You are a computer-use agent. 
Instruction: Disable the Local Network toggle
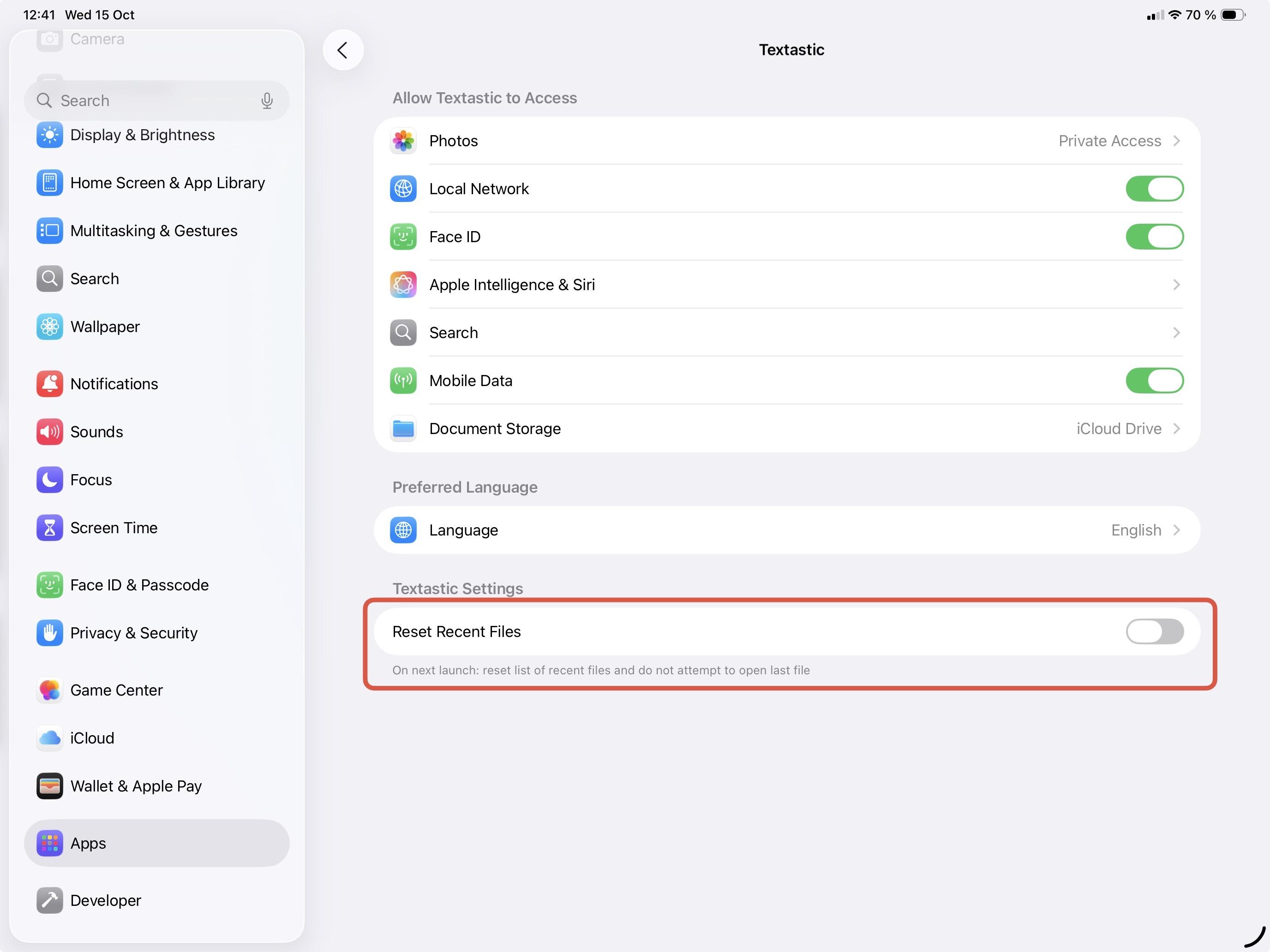click(x=1154, y=189)
